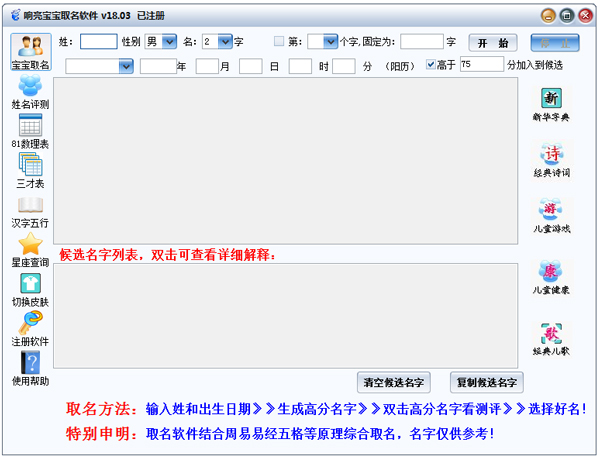Screen dimensions: 600x458
Task: Open the 星座查询 zodiac lookup
Action: click(30, 249)
